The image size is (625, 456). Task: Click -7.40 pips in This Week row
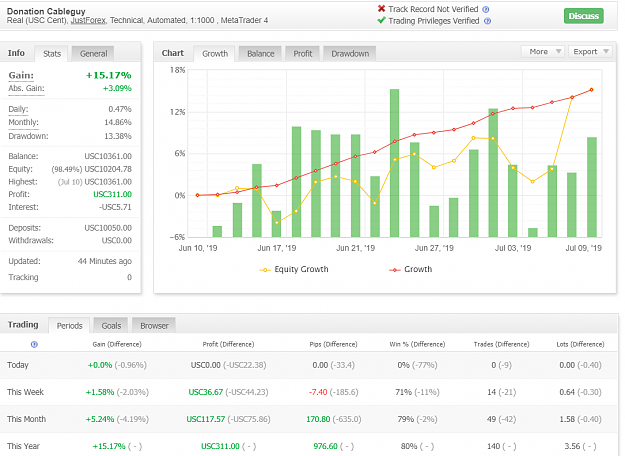click(318, 392)
